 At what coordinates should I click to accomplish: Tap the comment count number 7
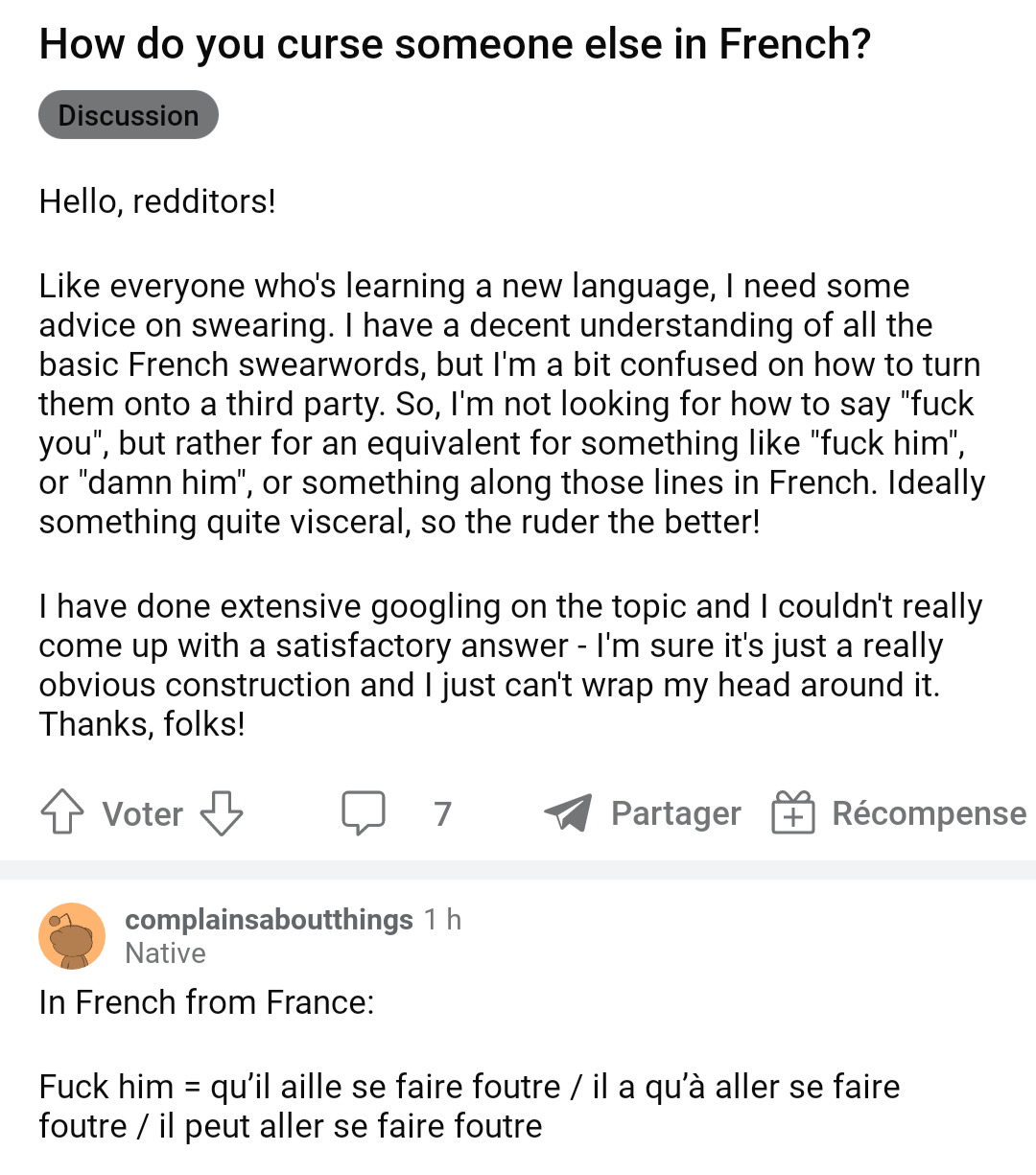pos(442,813)
